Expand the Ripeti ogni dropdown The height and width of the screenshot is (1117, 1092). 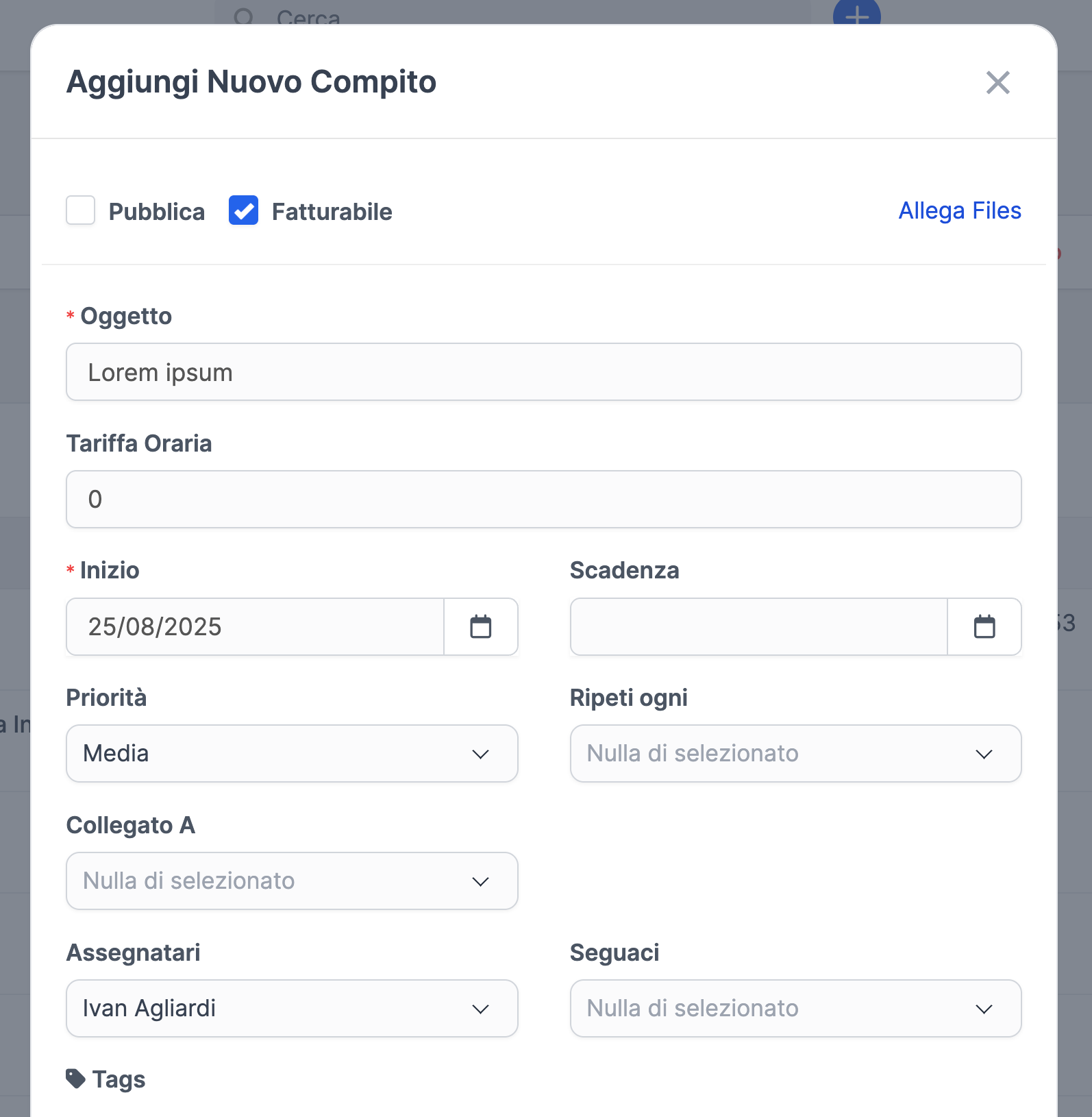pyautogui.click(x=795, y=754)
